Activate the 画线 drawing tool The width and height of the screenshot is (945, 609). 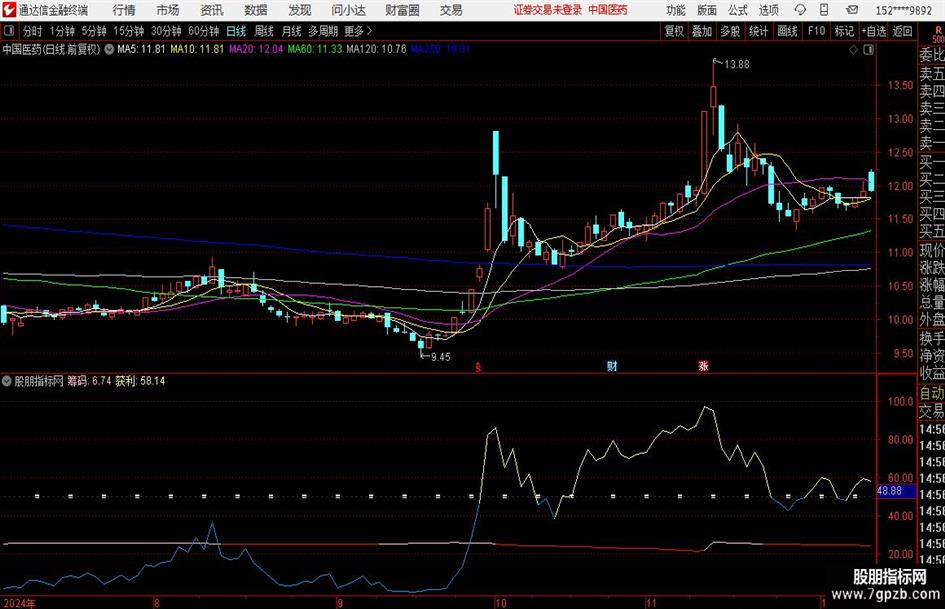coord(787,31)
